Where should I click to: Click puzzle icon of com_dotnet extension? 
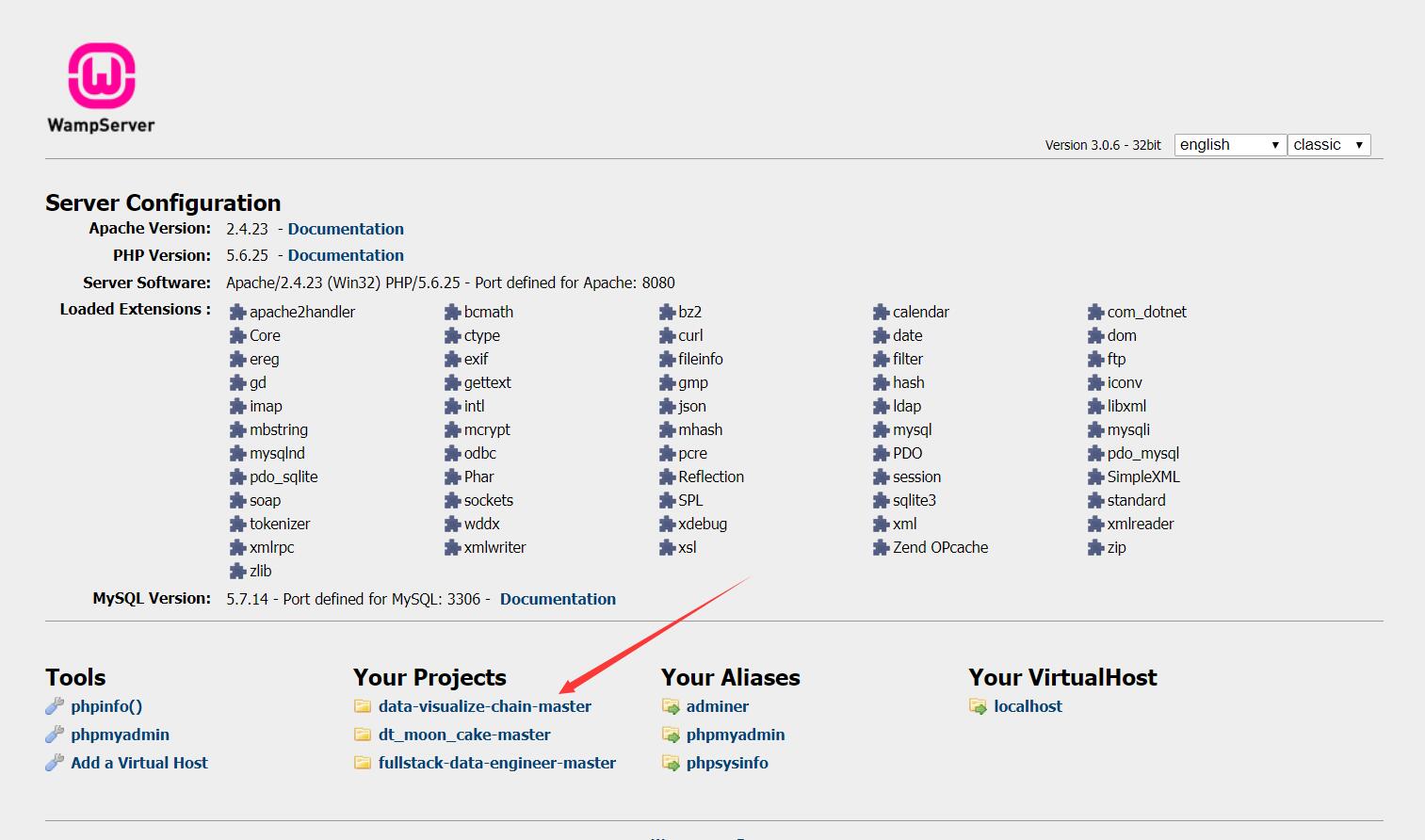click(1095, 312)
